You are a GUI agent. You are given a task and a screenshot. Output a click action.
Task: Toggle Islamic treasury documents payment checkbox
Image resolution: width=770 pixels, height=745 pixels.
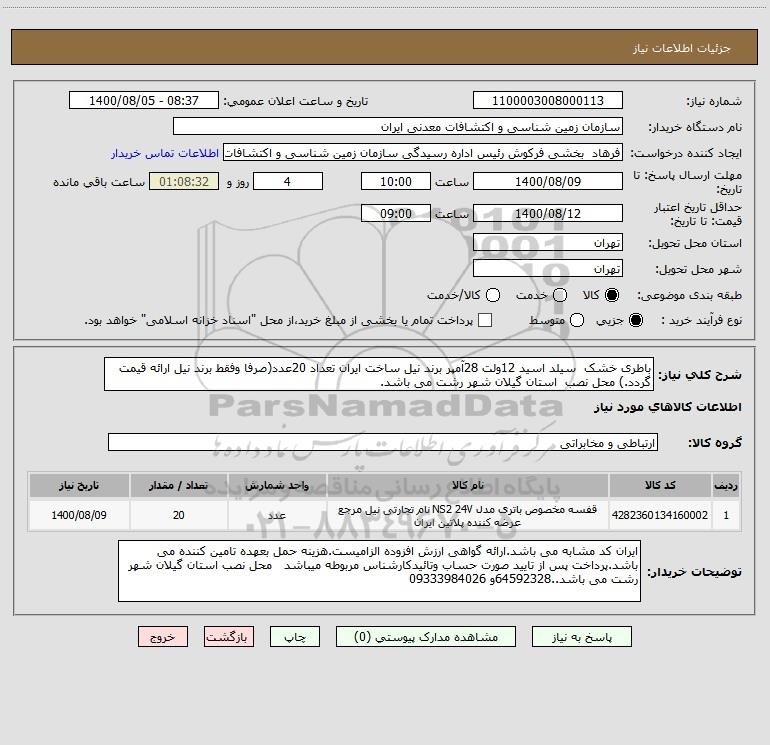[x=485, y=320]
